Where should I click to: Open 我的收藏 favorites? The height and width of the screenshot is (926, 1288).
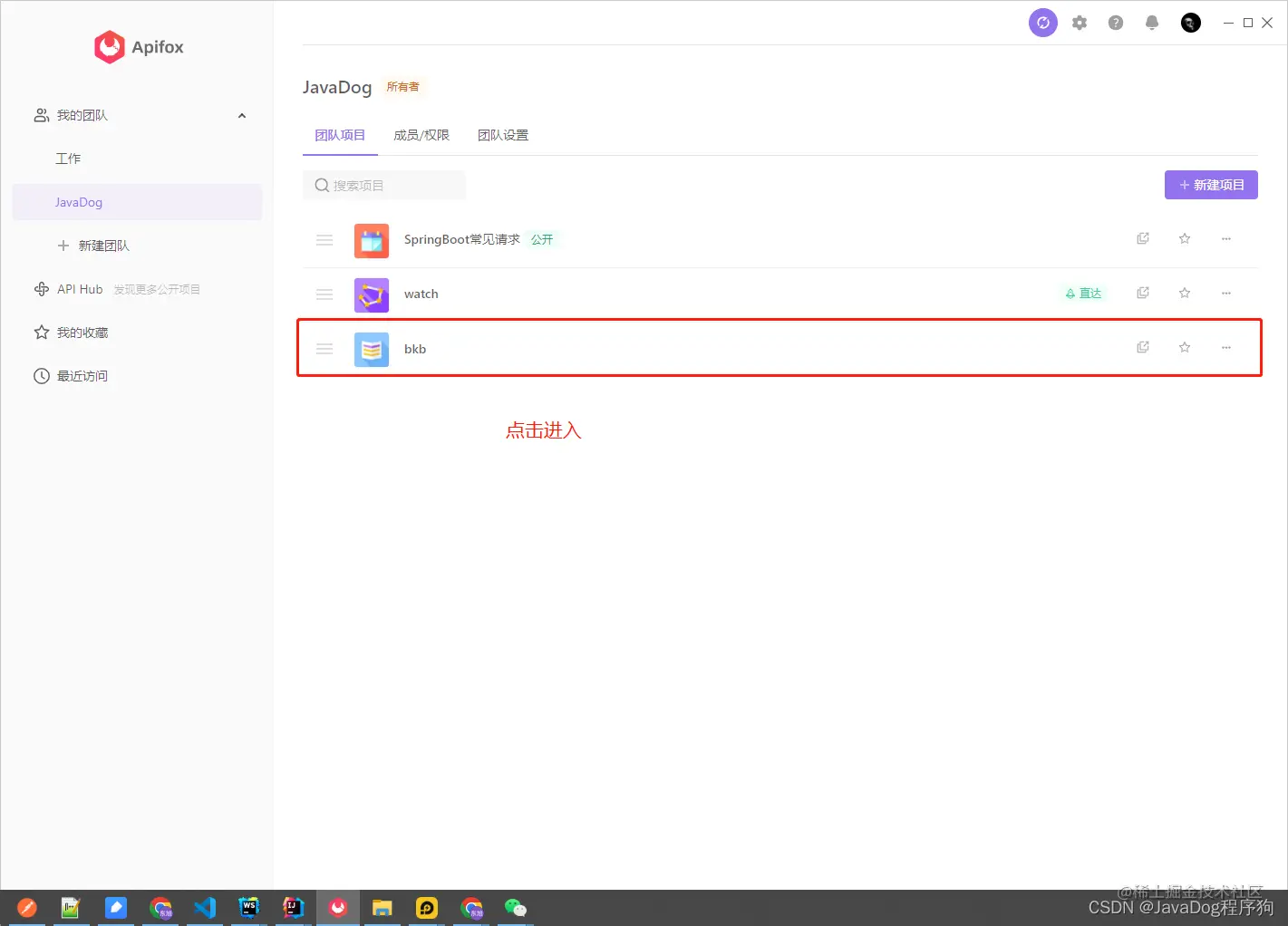tap(82, 333)
